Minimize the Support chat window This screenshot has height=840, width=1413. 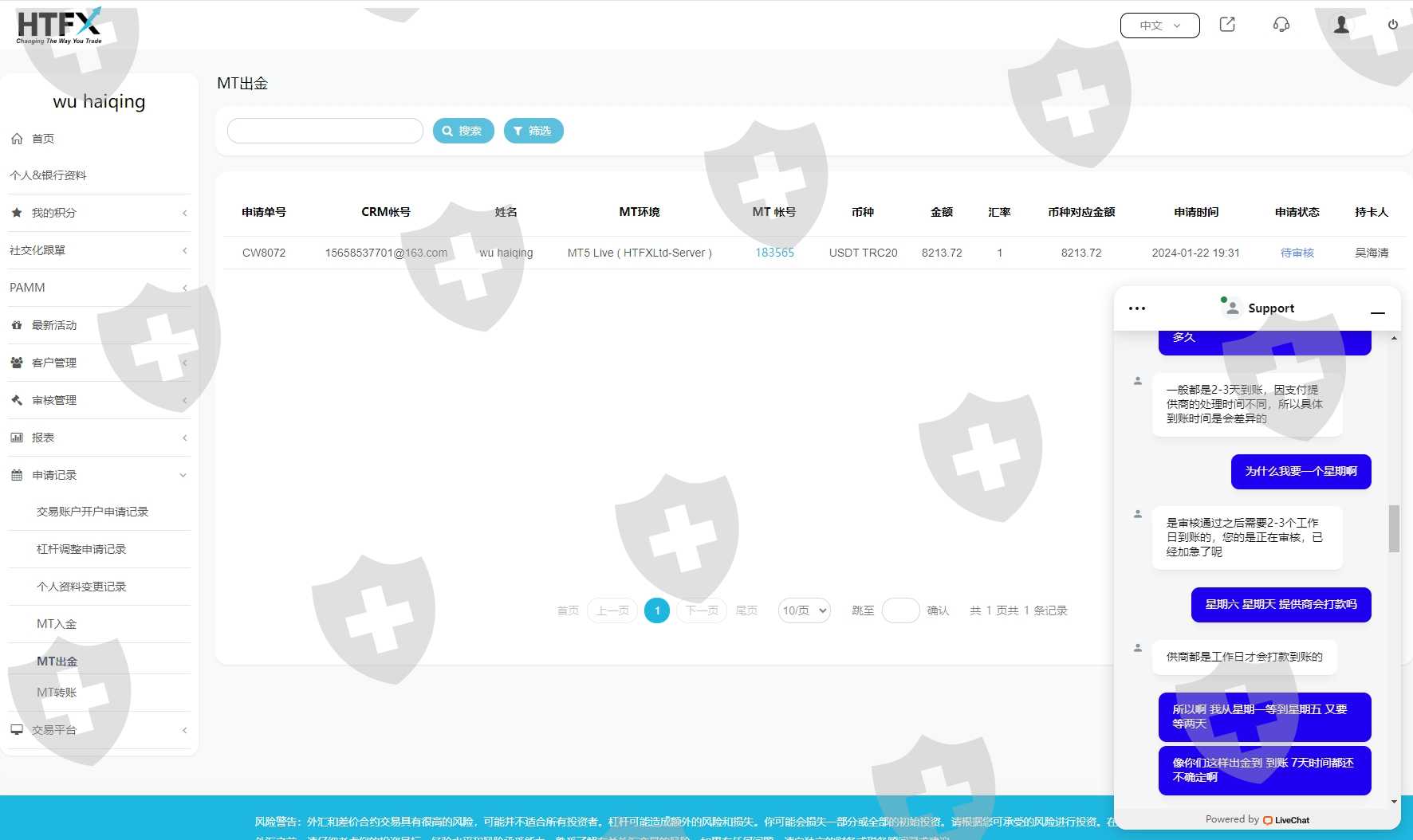(1378, 313)
